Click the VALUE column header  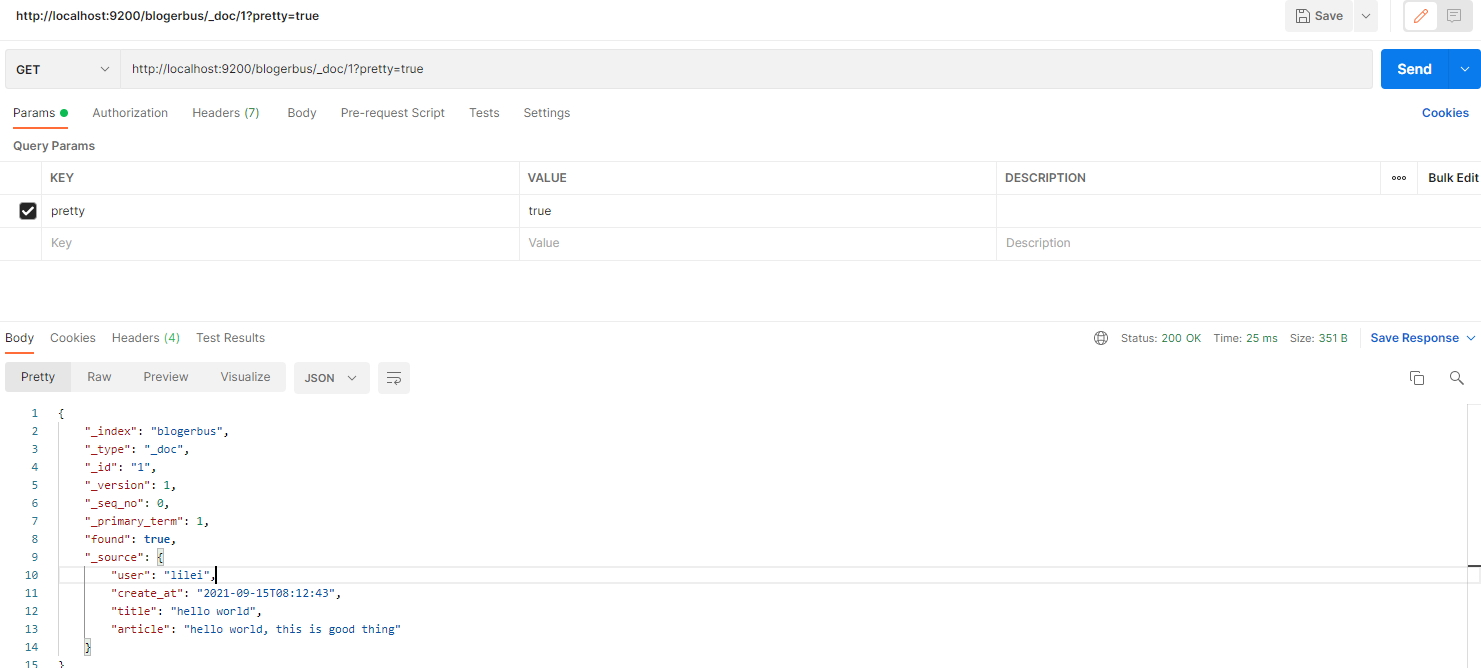pos(547,178)
